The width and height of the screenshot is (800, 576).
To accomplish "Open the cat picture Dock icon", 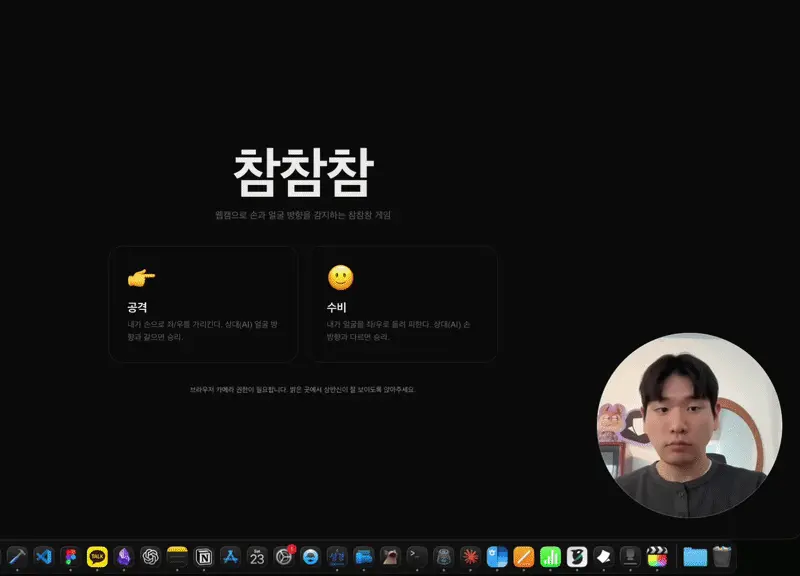I will pyautogui.click(x=390, y=557).
